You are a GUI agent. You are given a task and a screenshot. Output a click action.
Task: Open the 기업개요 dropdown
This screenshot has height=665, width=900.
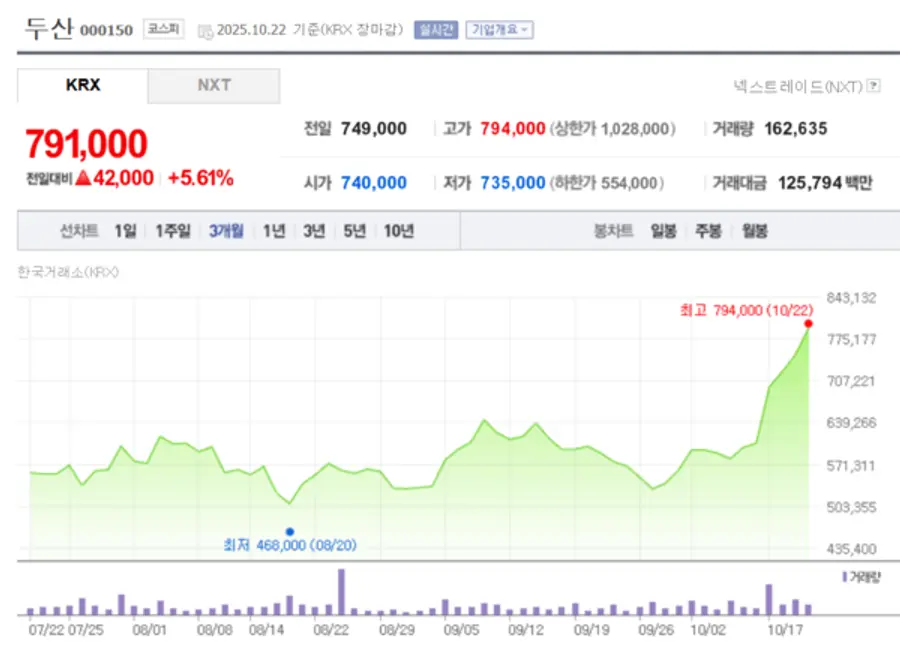point(499,30)
